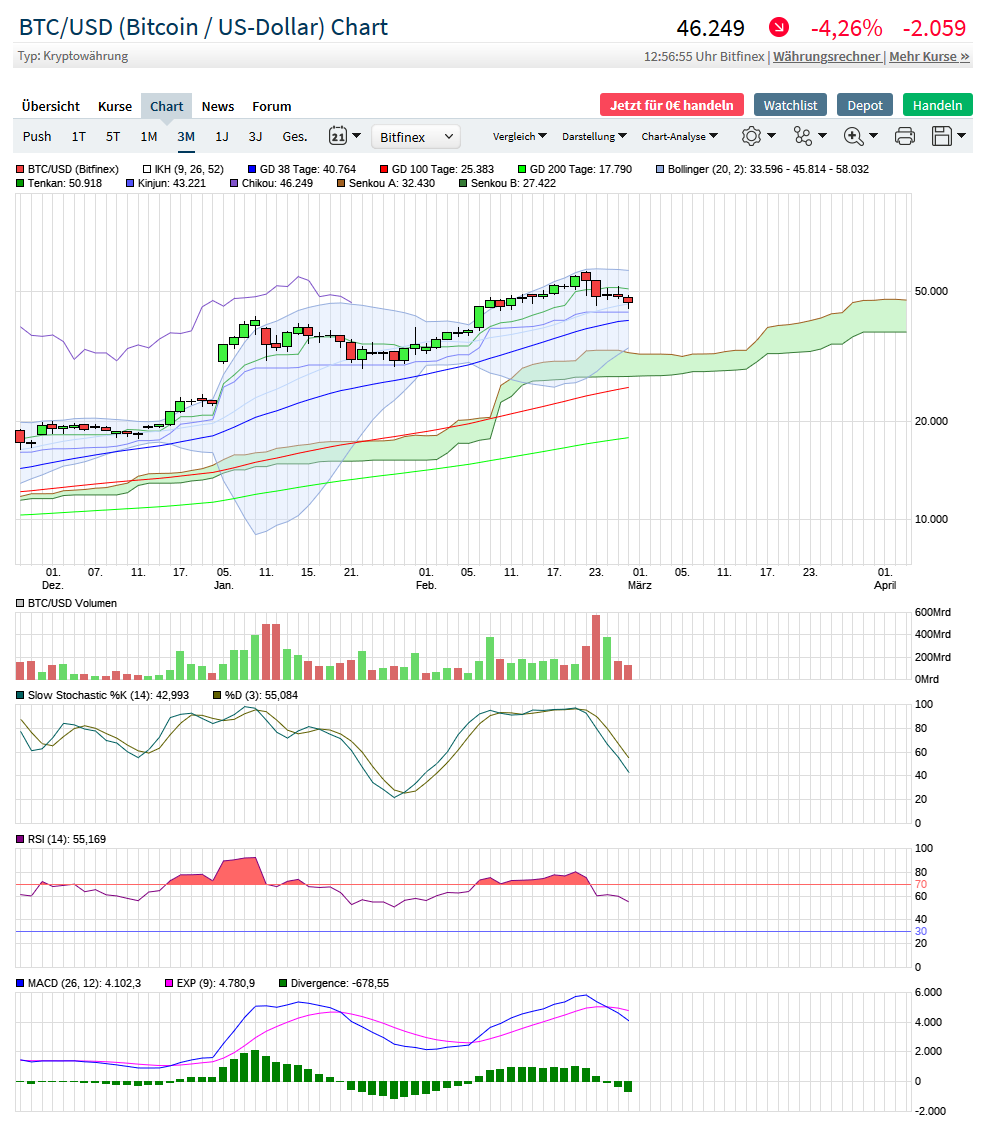Select the 1M timeframe
This screenshot has width=982, height=1123.
click(149, 136)
